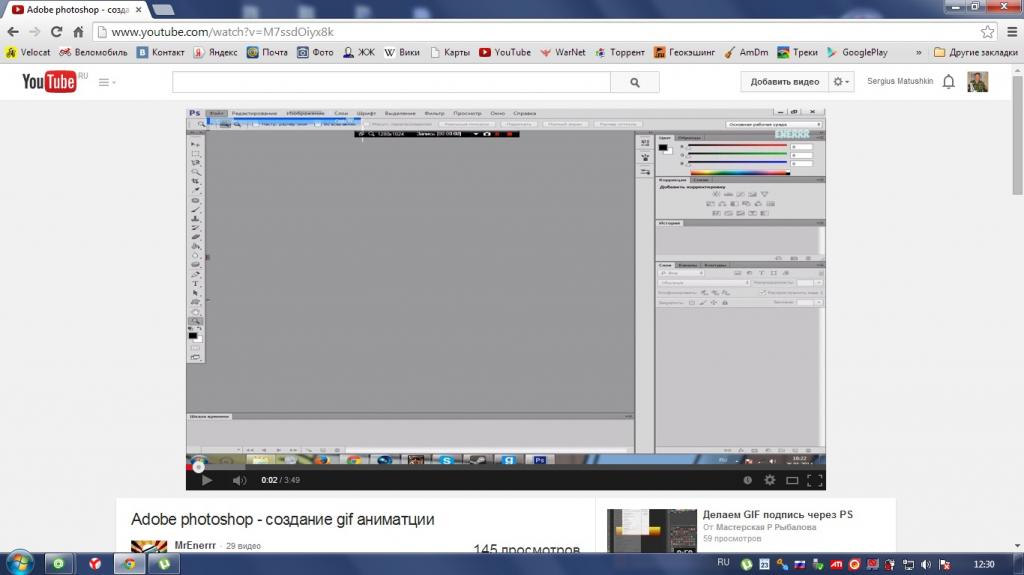
Task: Click the YouTube search magnifier button
Action: point(635,82)
